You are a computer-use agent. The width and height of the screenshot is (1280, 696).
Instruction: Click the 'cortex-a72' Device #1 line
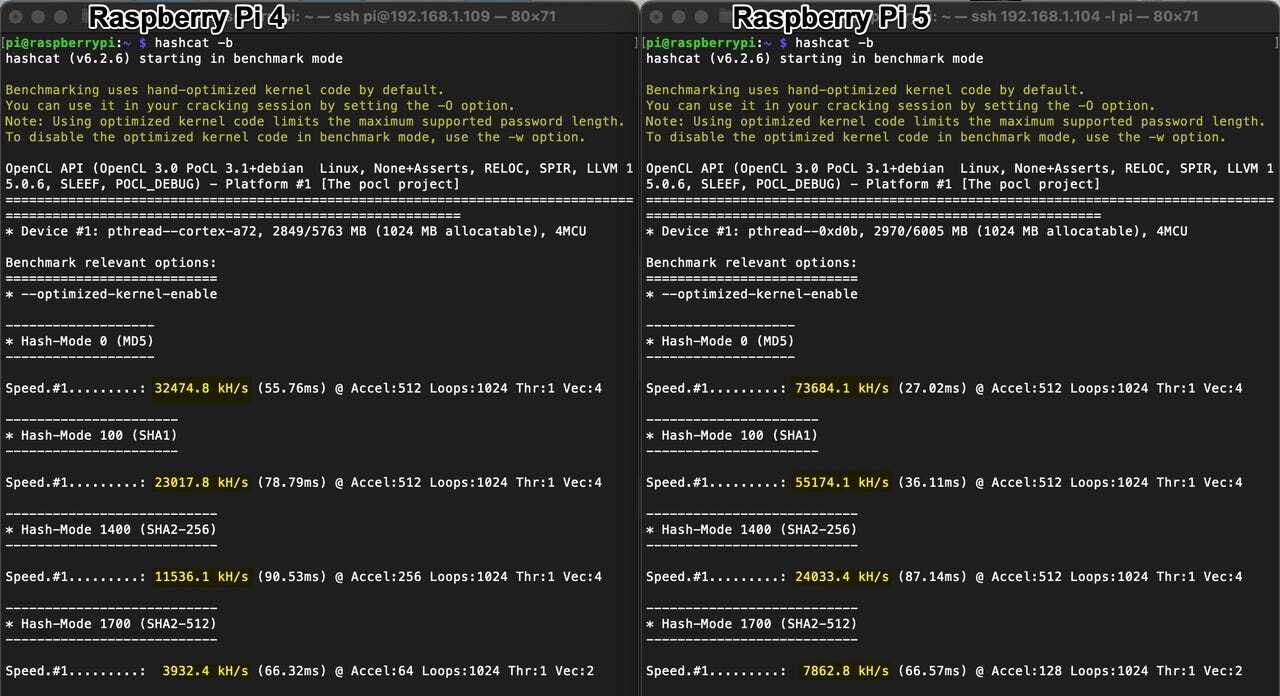(296, 231)
